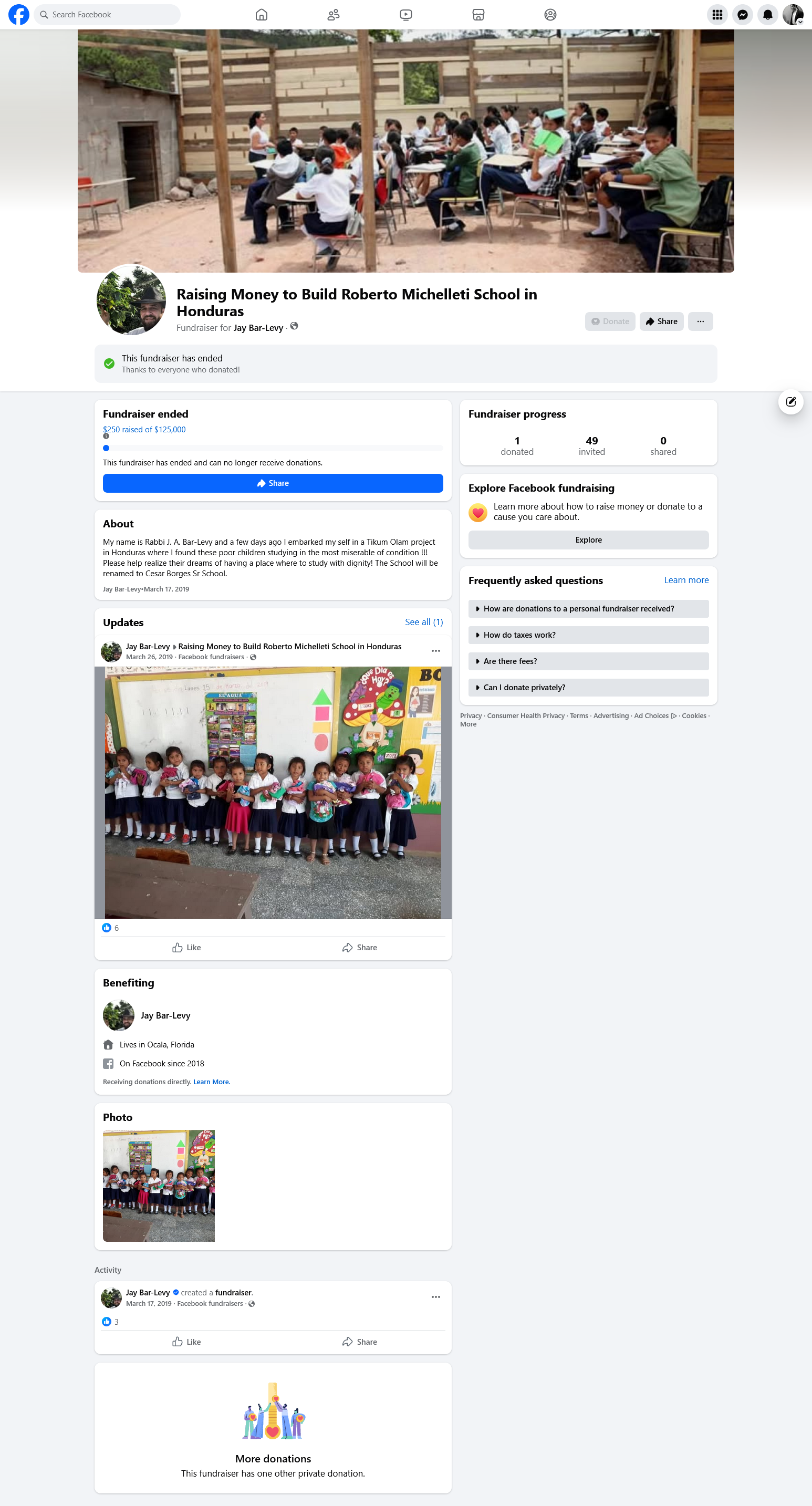Click the See all (1) updates link
Viewport: 812px width, 1506px height.
click(x=424, y=622)
